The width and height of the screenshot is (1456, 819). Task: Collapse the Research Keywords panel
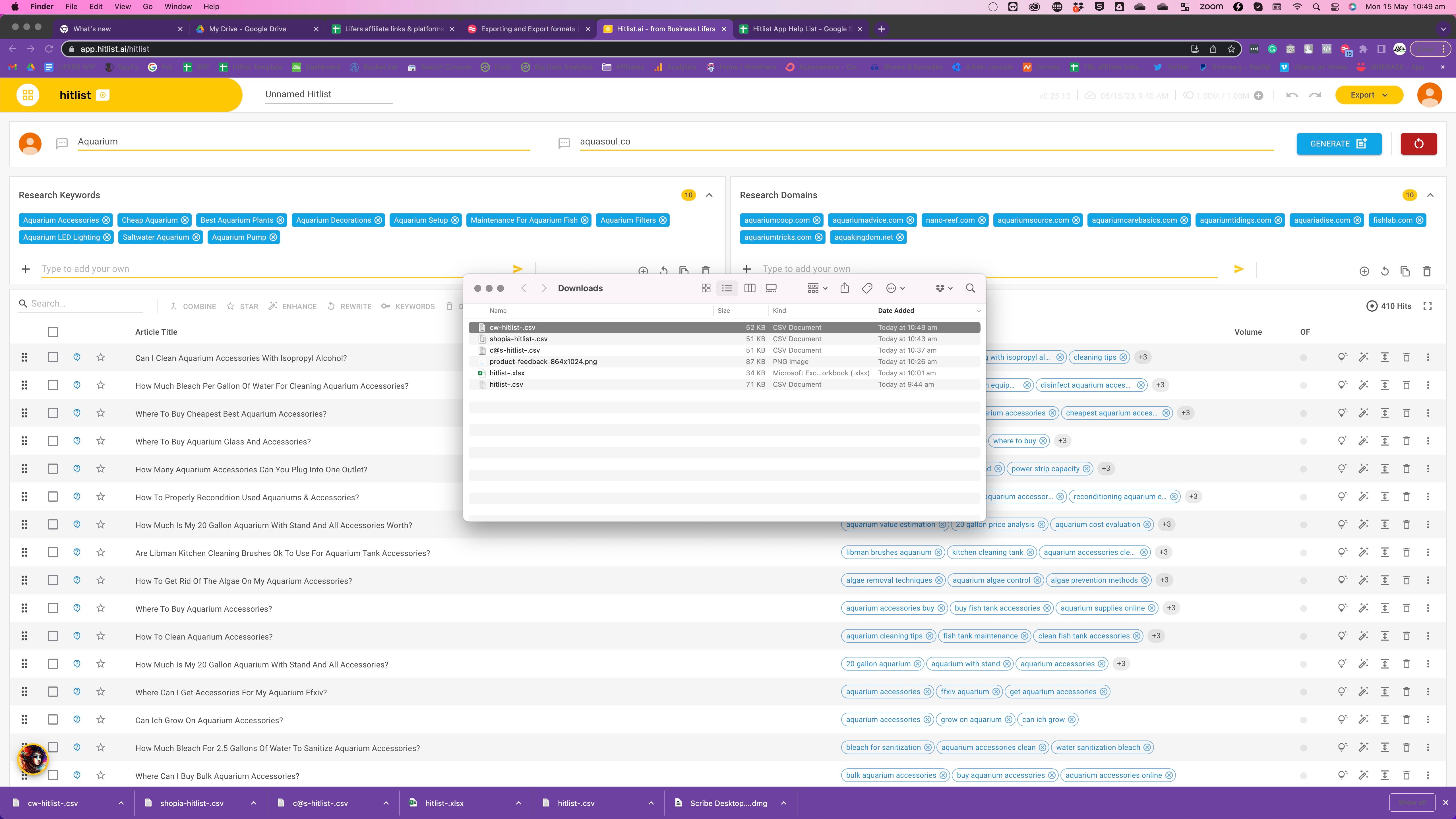(709, 195)
